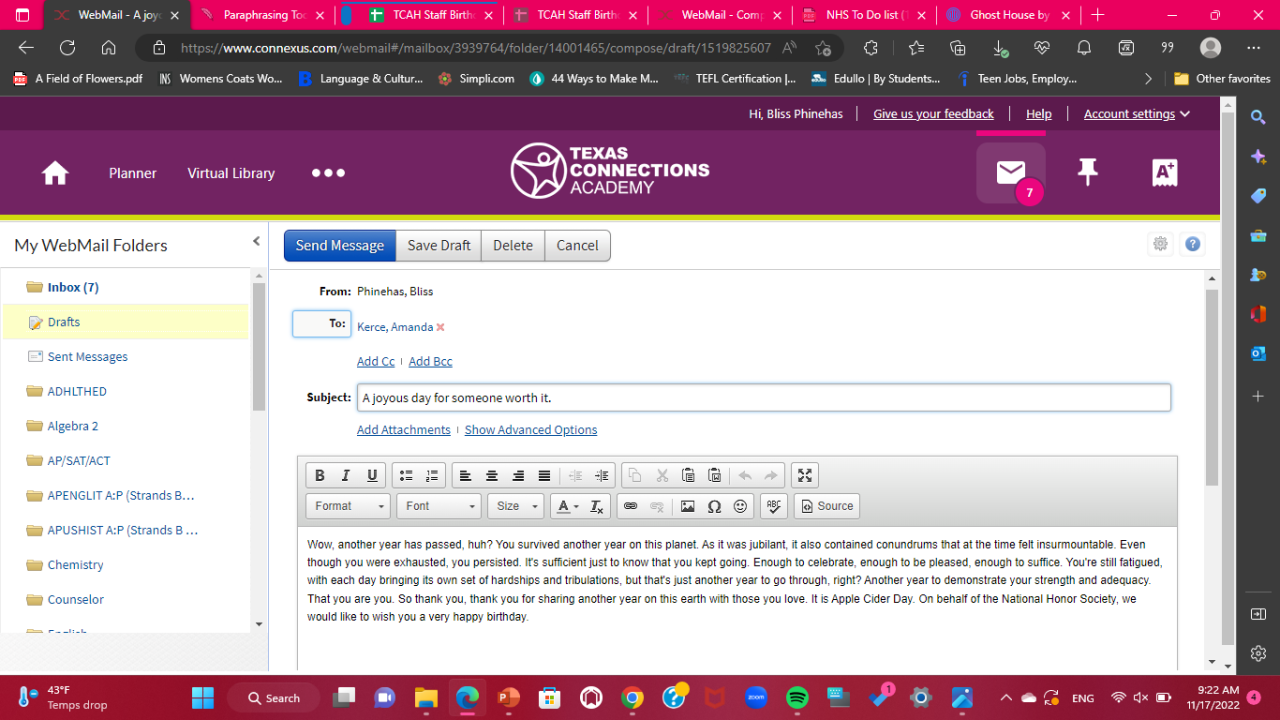Viewport: 1280px width, 720px height.
Task: Align text to the right
Action: pyautogui.click(x=518, y=476)
